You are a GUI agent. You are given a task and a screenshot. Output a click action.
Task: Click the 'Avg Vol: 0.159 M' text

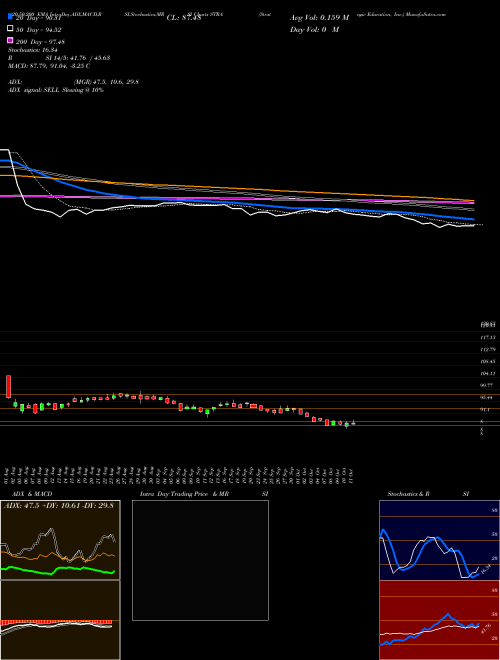[319, 18]
